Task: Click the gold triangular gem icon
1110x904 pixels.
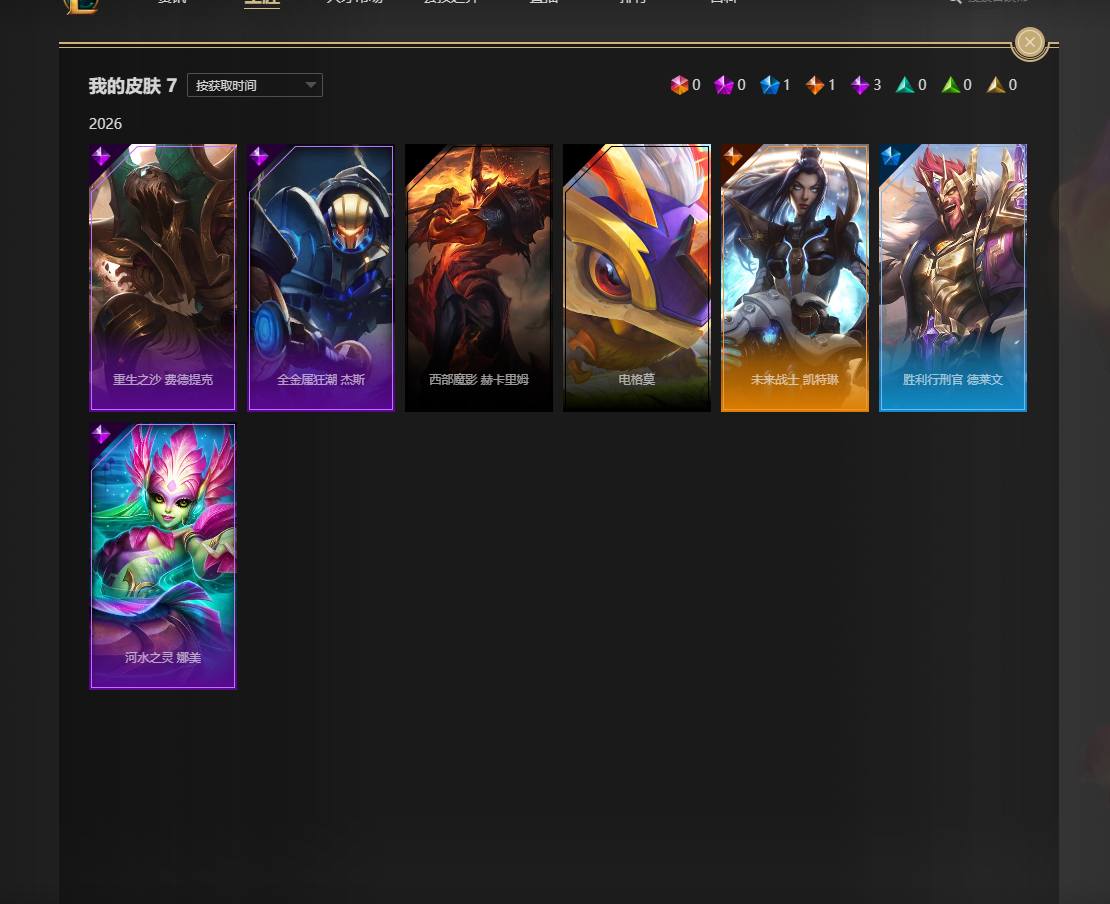Action: coord(996,85)
